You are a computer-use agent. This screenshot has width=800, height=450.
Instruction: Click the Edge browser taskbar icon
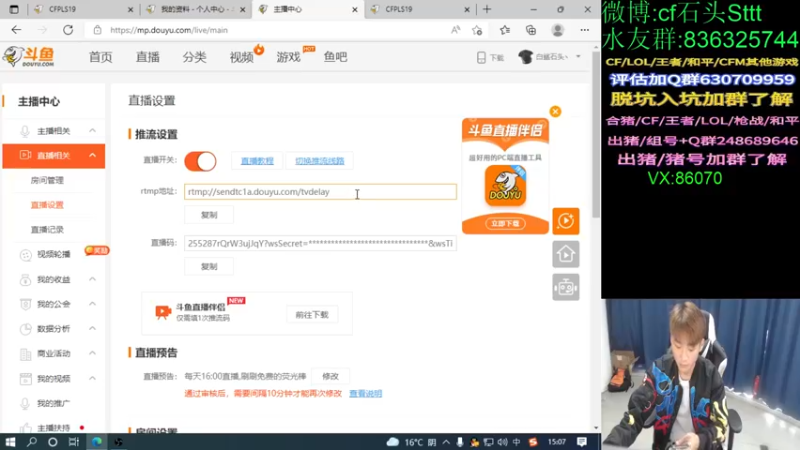coord(96,442)
